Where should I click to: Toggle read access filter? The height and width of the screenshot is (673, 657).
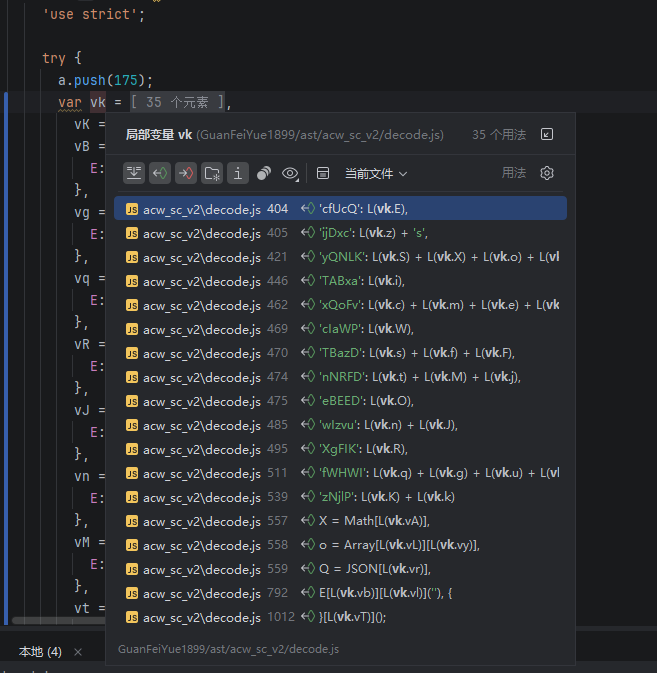(160, 173)
